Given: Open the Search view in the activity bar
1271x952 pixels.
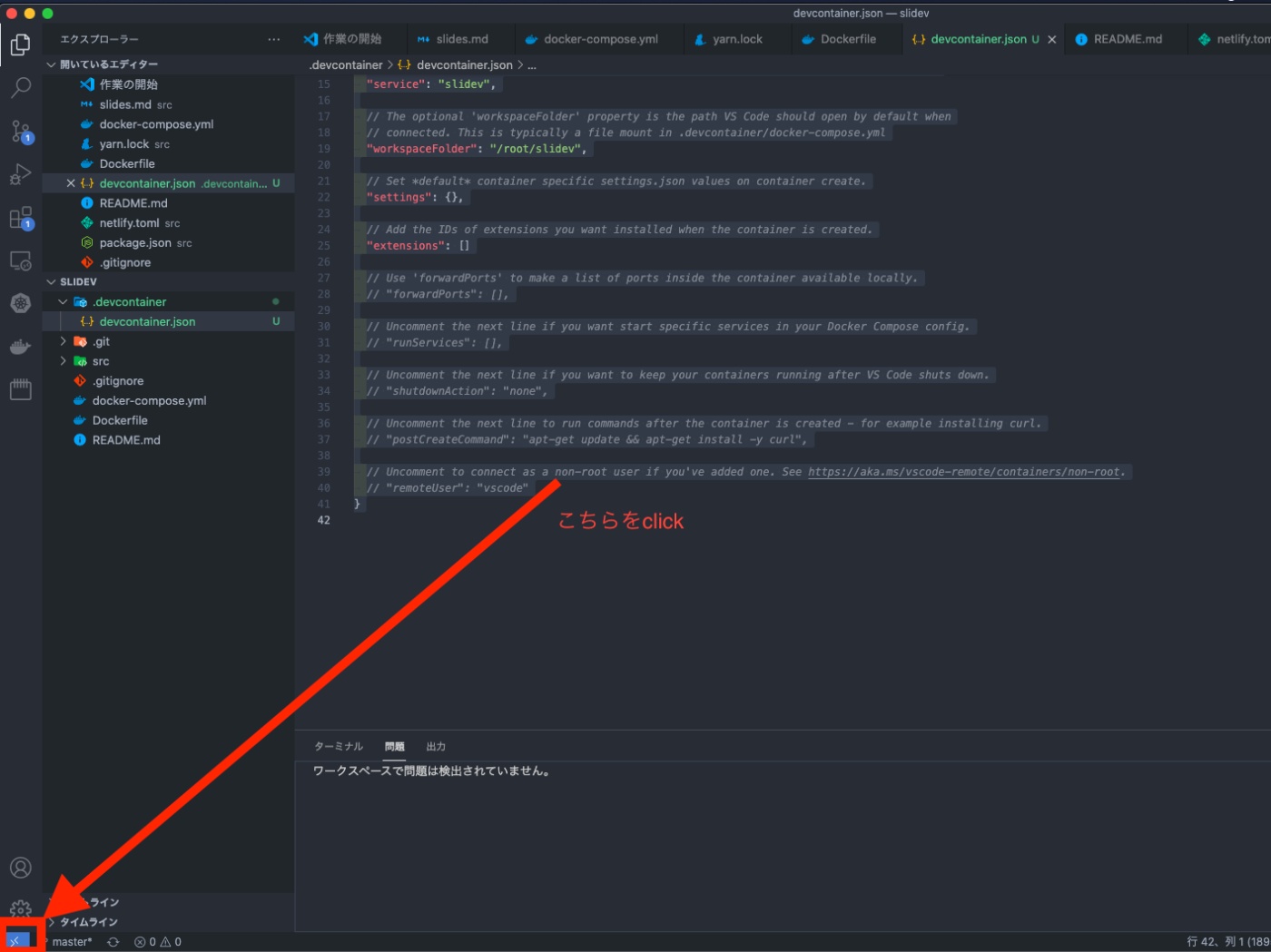Looking at the screenshot, I should click(x=20, y=87).
